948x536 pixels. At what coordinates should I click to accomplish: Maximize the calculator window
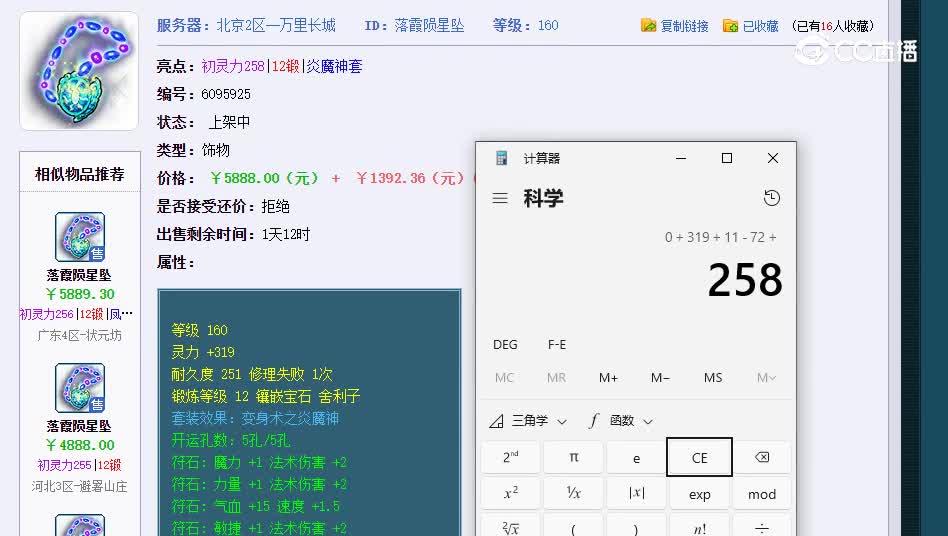(727, 158)
